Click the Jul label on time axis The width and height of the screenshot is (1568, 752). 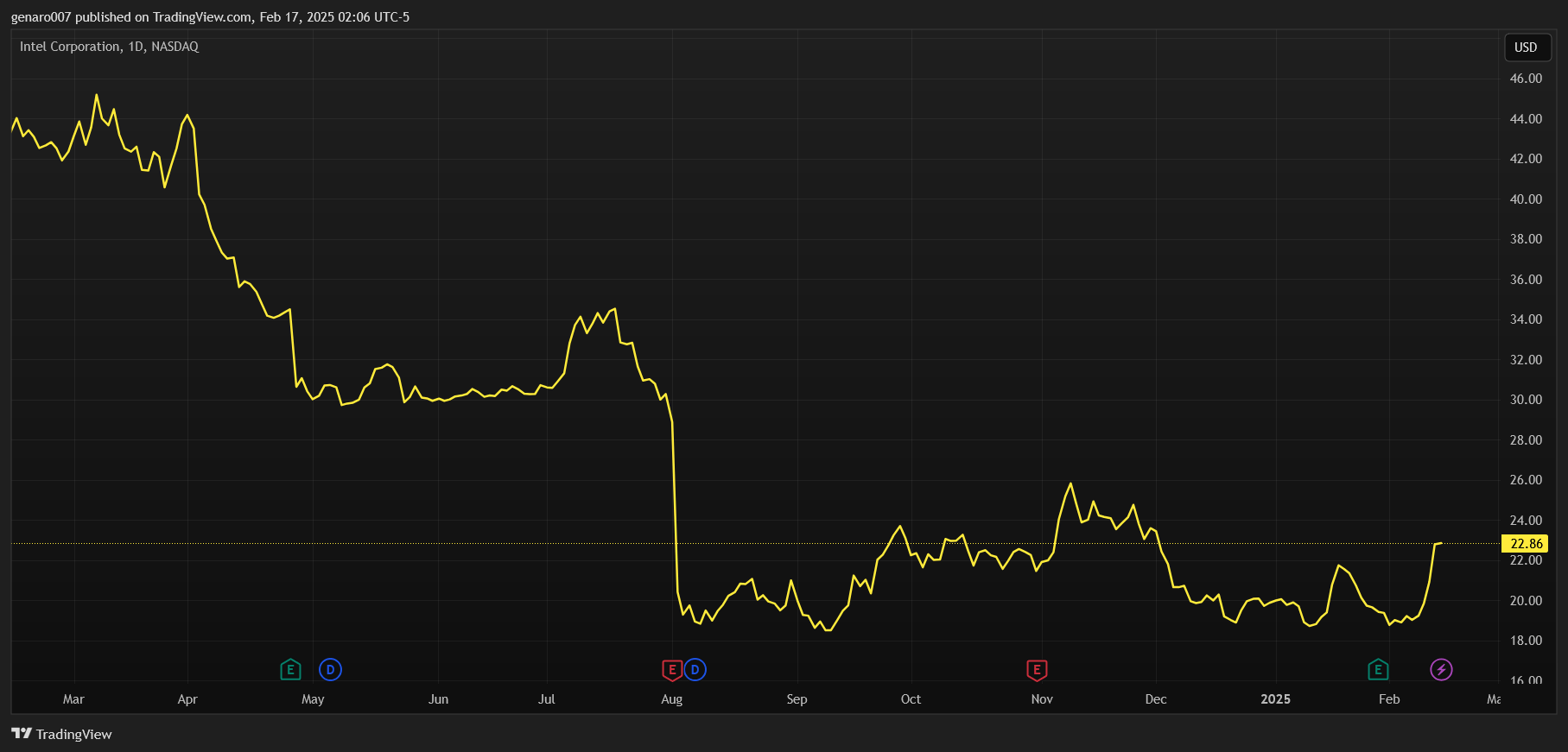(x=546, y=699)
